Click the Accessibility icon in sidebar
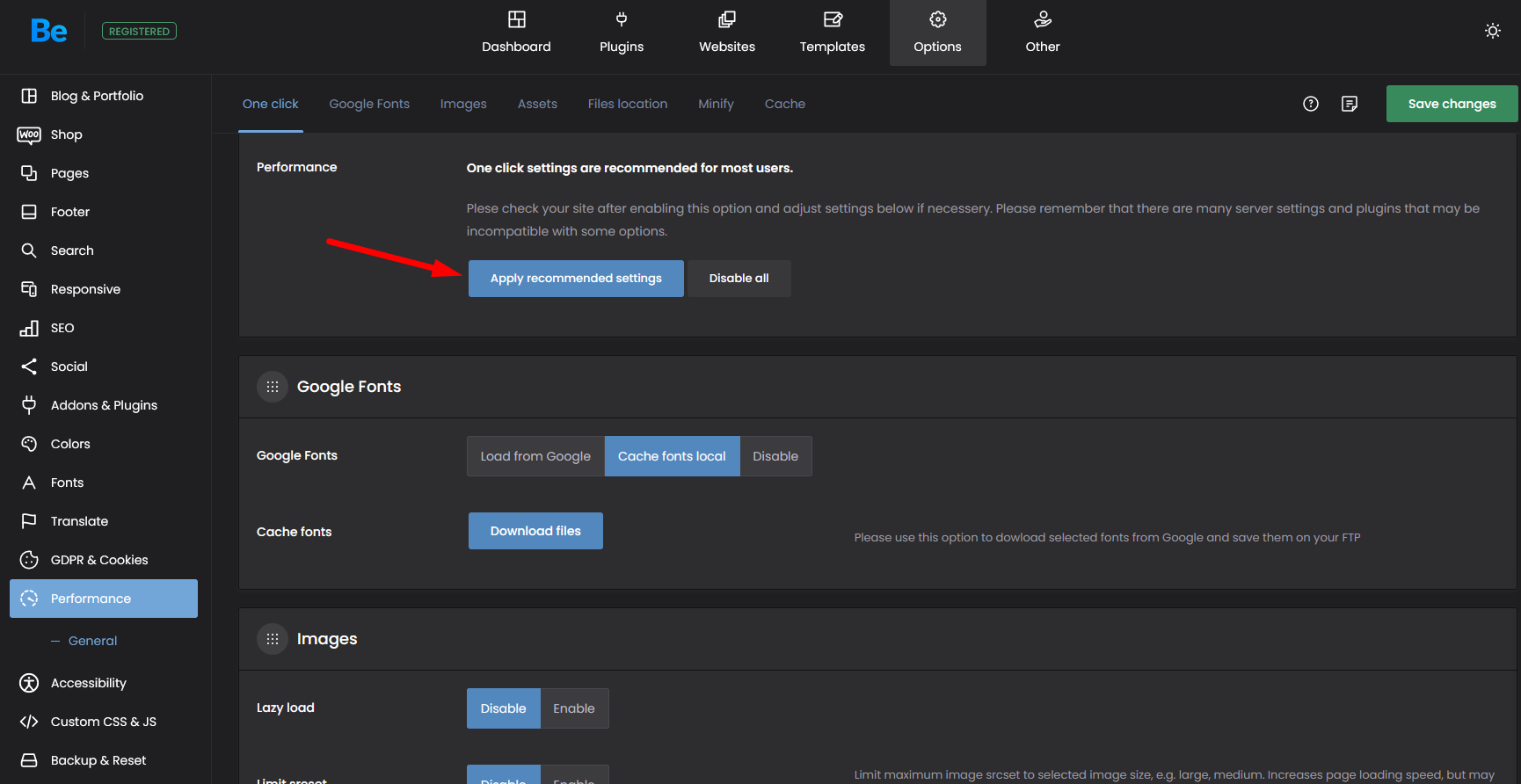This screenshot has width=1521, height=784. [29, 683]
